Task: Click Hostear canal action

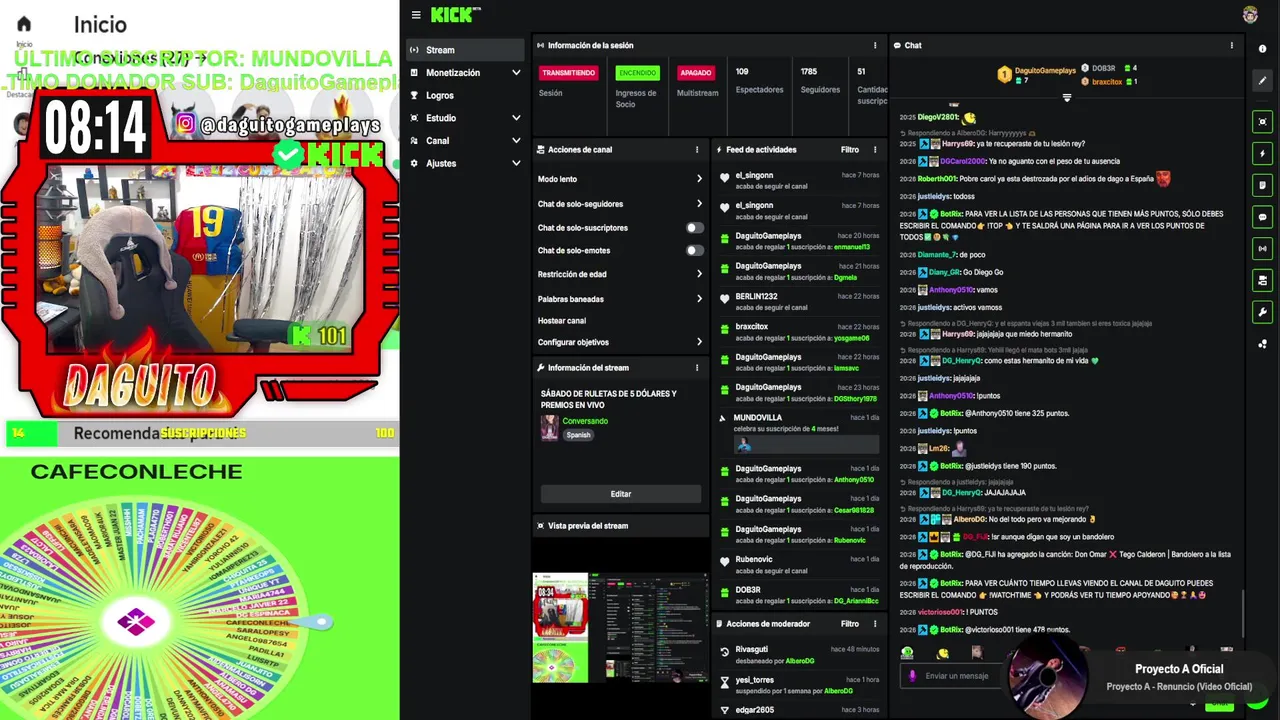Action: [562, 321]
